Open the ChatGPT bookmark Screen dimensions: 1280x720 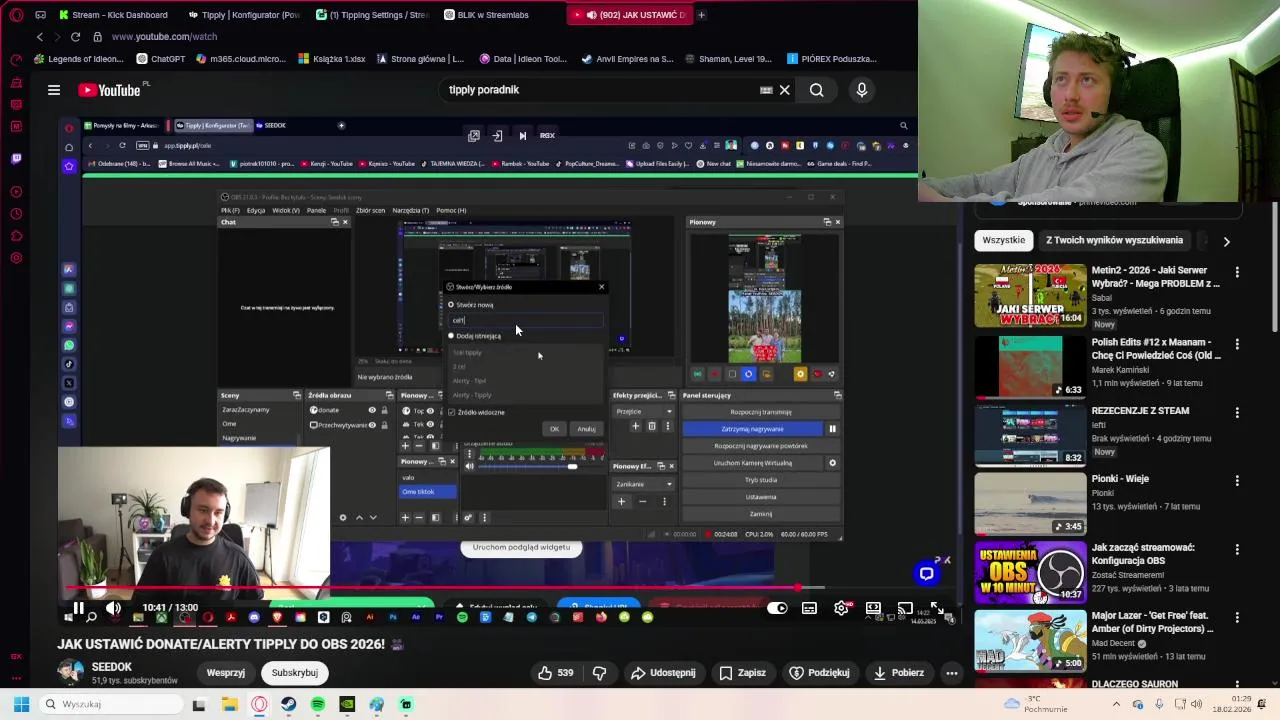click(x=160, y=59)
